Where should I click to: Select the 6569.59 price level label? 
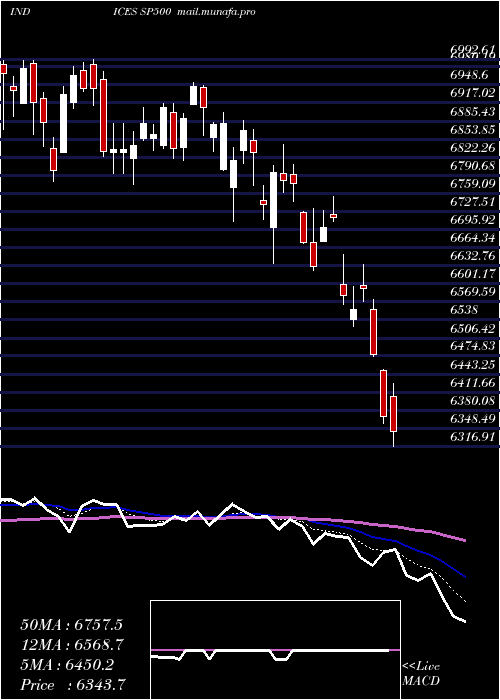click(x=472, y=292)
